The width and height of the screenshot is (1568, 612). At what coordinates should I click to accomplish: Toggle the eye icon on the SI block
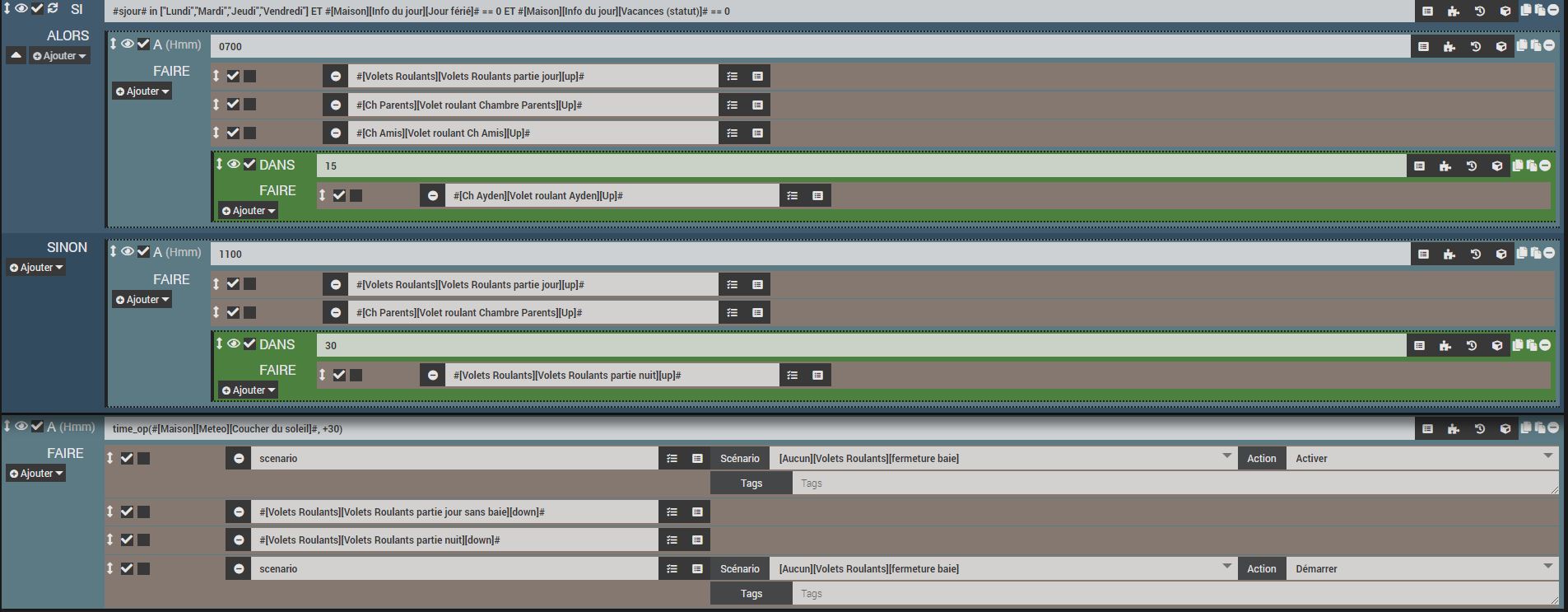tap(21, 8)
